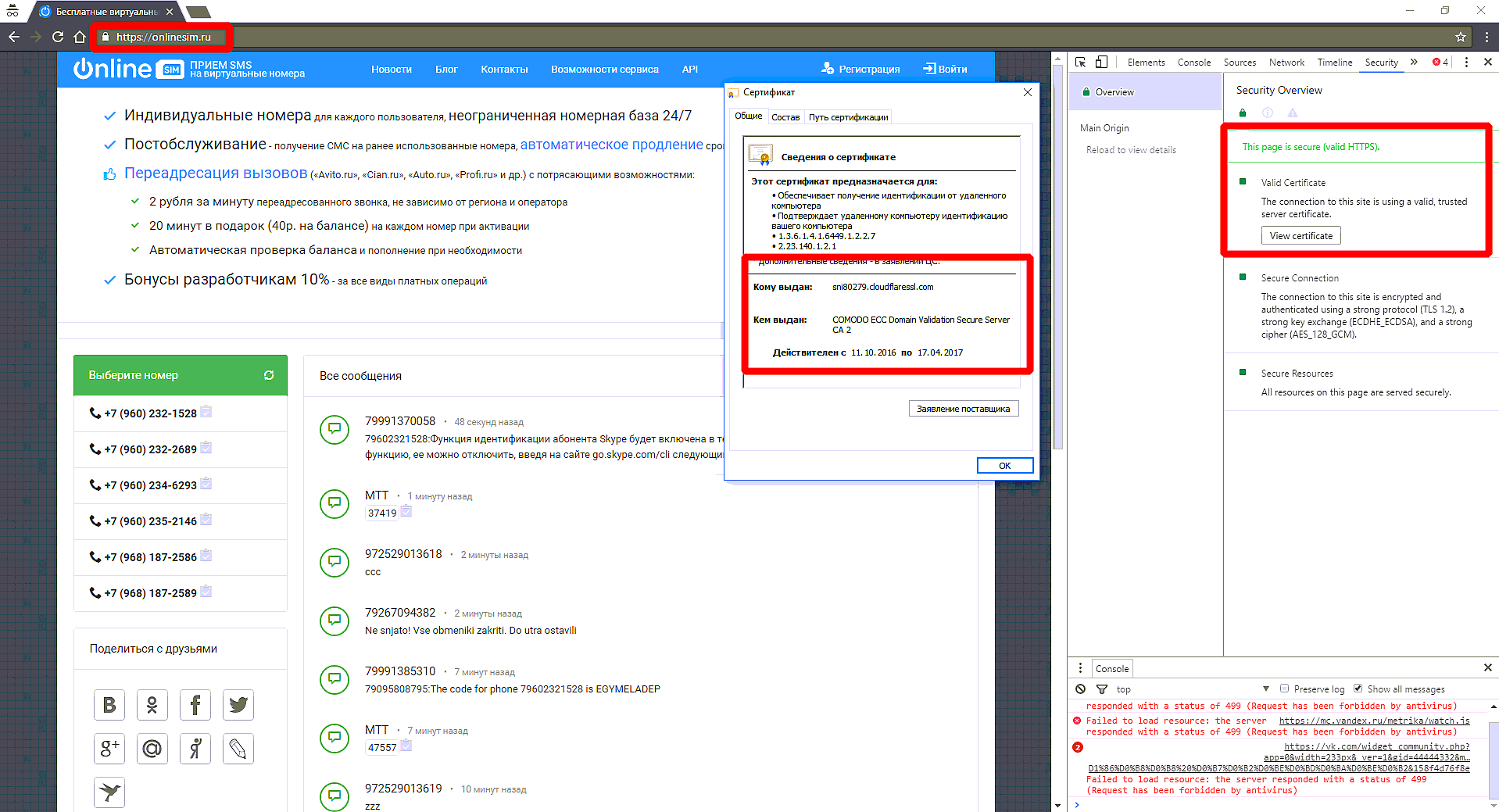Clear the console with the clear icon
Screen dimensions: 1499x812
1080,689
